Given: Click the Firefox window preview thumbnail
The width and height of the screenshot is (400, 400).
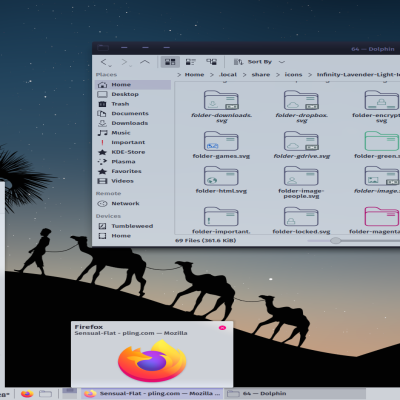Looking at the screenshot, I should click(x=152, y=361).
